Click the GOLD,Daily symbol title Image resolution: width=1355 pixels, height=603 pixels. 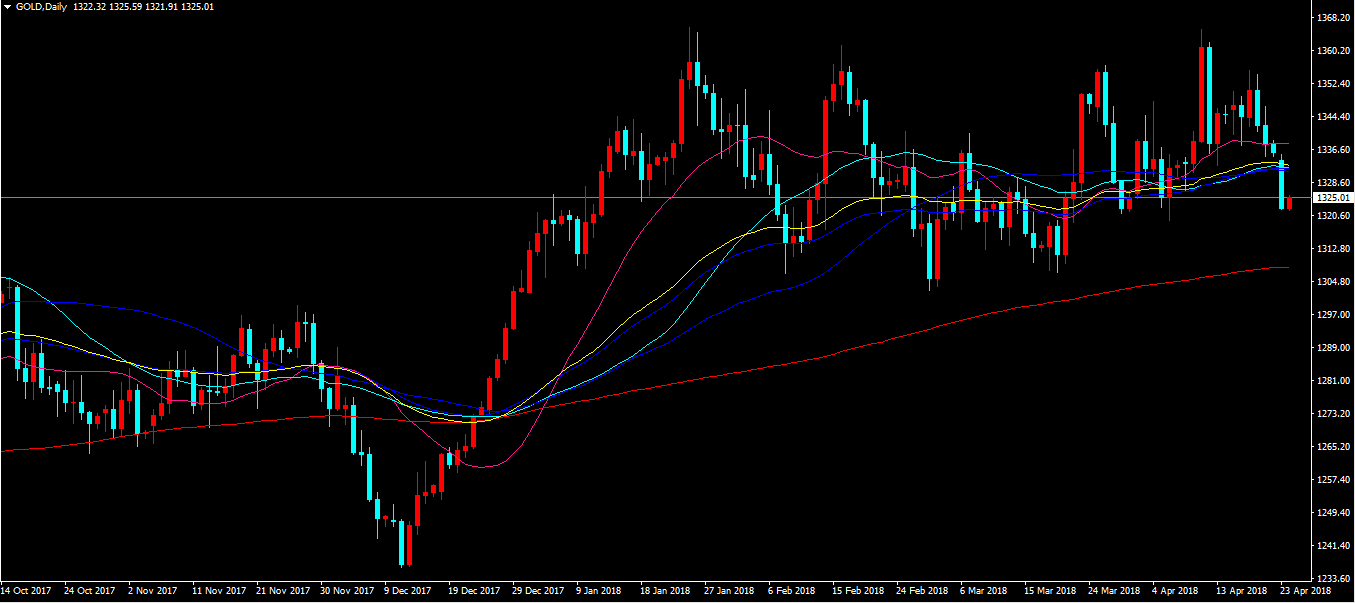[x=41, y=6]
